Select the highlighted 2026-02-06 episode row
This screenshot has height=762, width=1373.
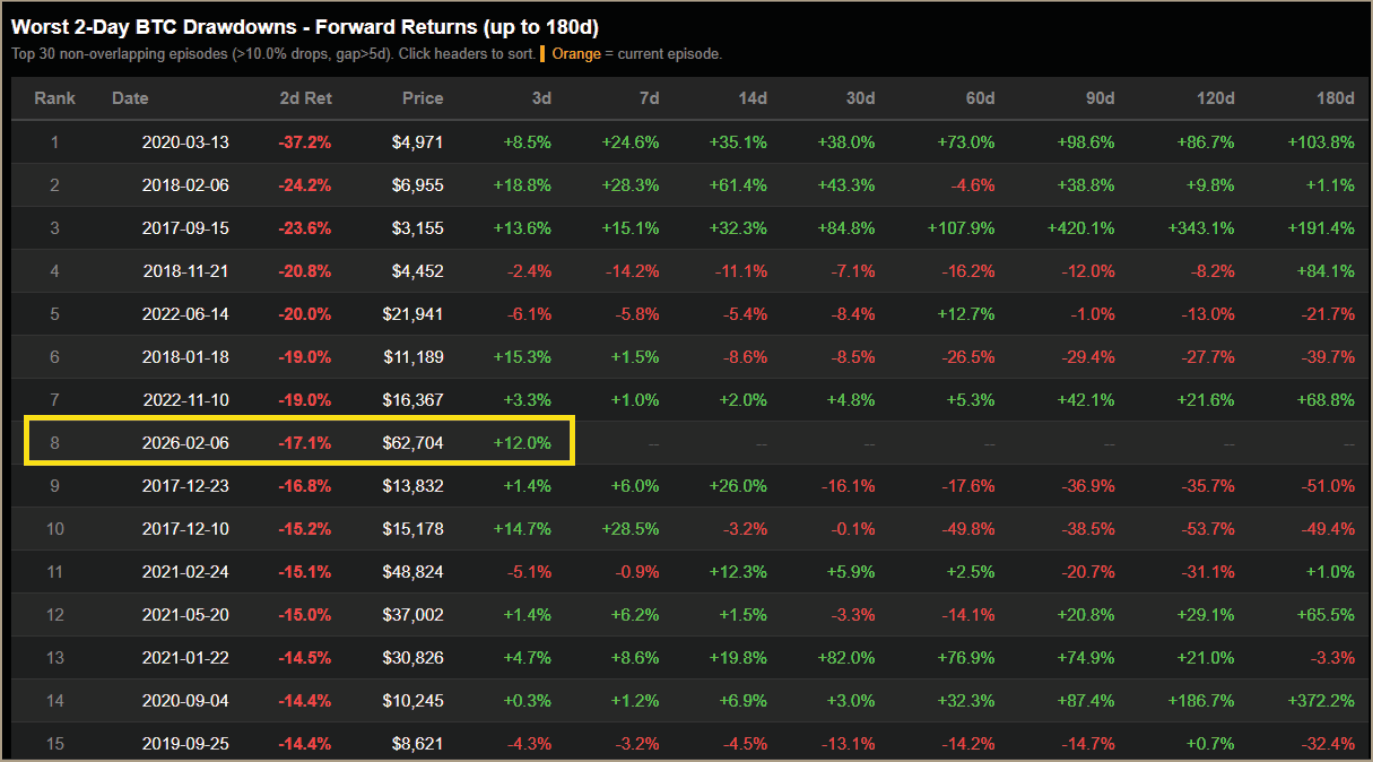[690, 443]
